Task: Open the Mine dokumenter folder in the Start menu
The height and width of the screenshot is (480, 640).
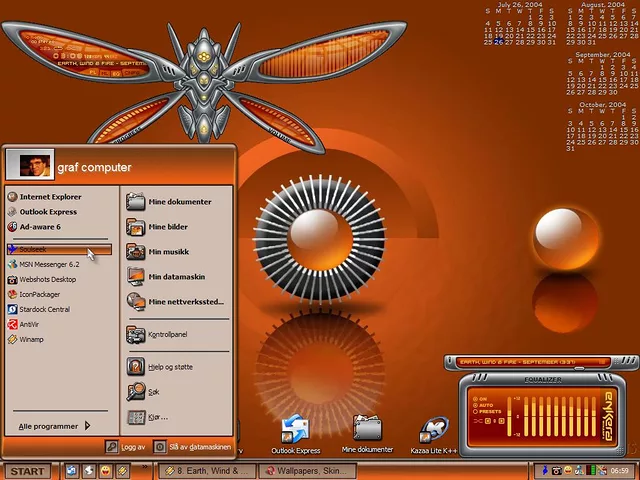Action: click(169, 202)
